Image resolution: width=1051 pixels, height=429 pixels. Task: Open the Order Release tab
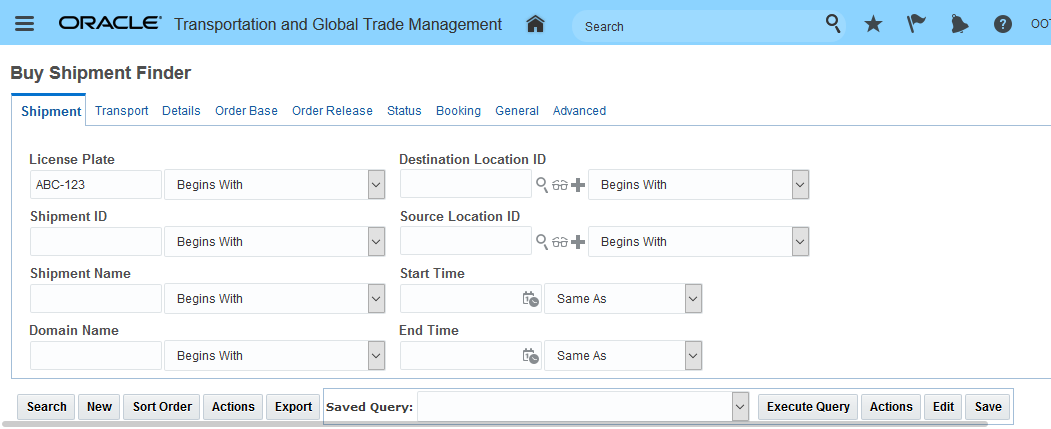coord(332,111)
